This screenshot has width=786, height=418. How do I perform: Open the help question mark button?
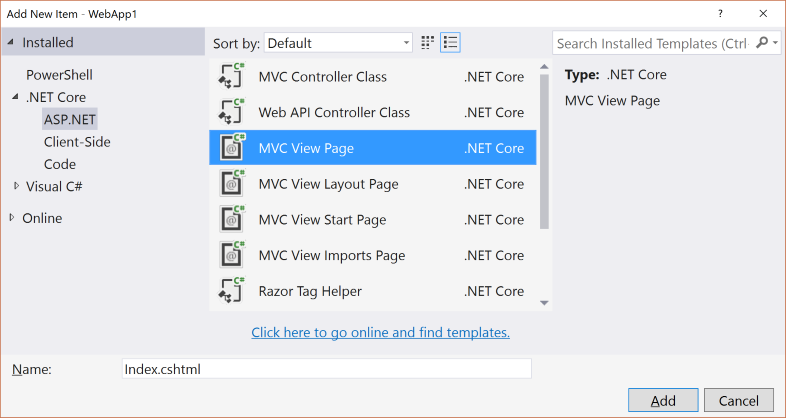point(720,14)
